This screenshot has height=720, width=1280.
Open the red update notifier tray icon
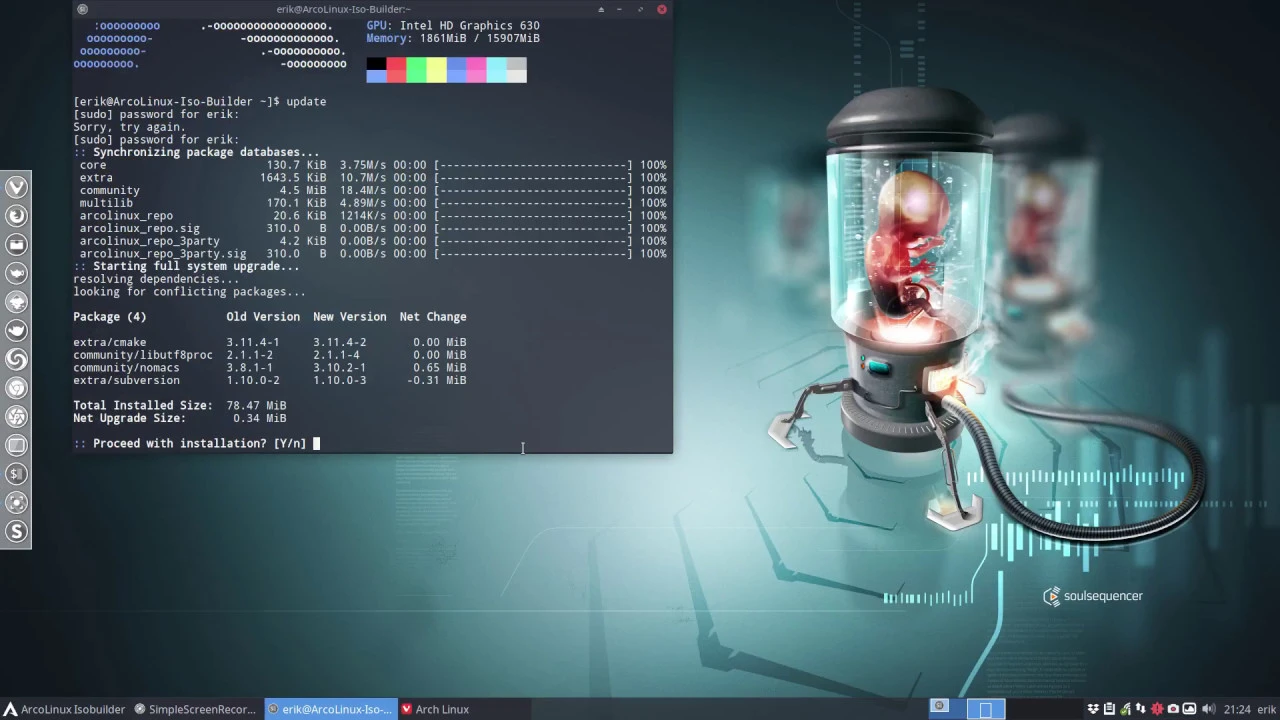tap(1157, 709)
